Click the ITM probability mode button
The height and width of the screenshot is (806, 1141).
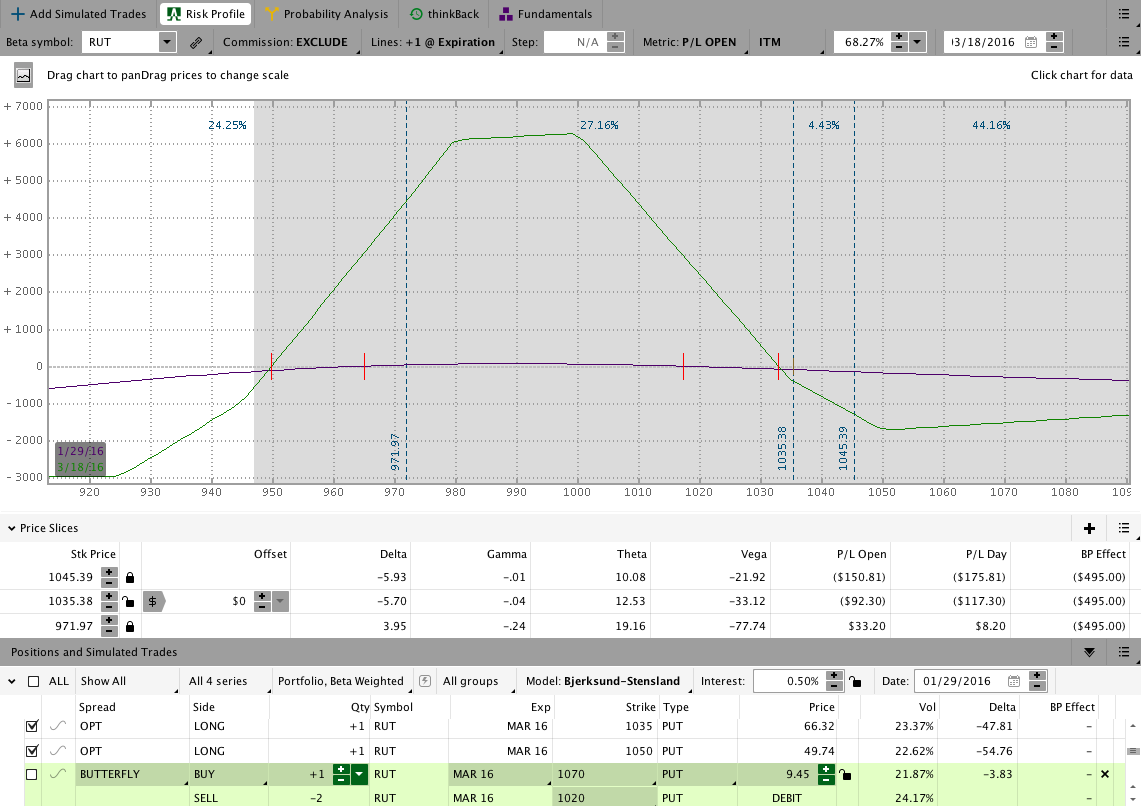(770, 42)
